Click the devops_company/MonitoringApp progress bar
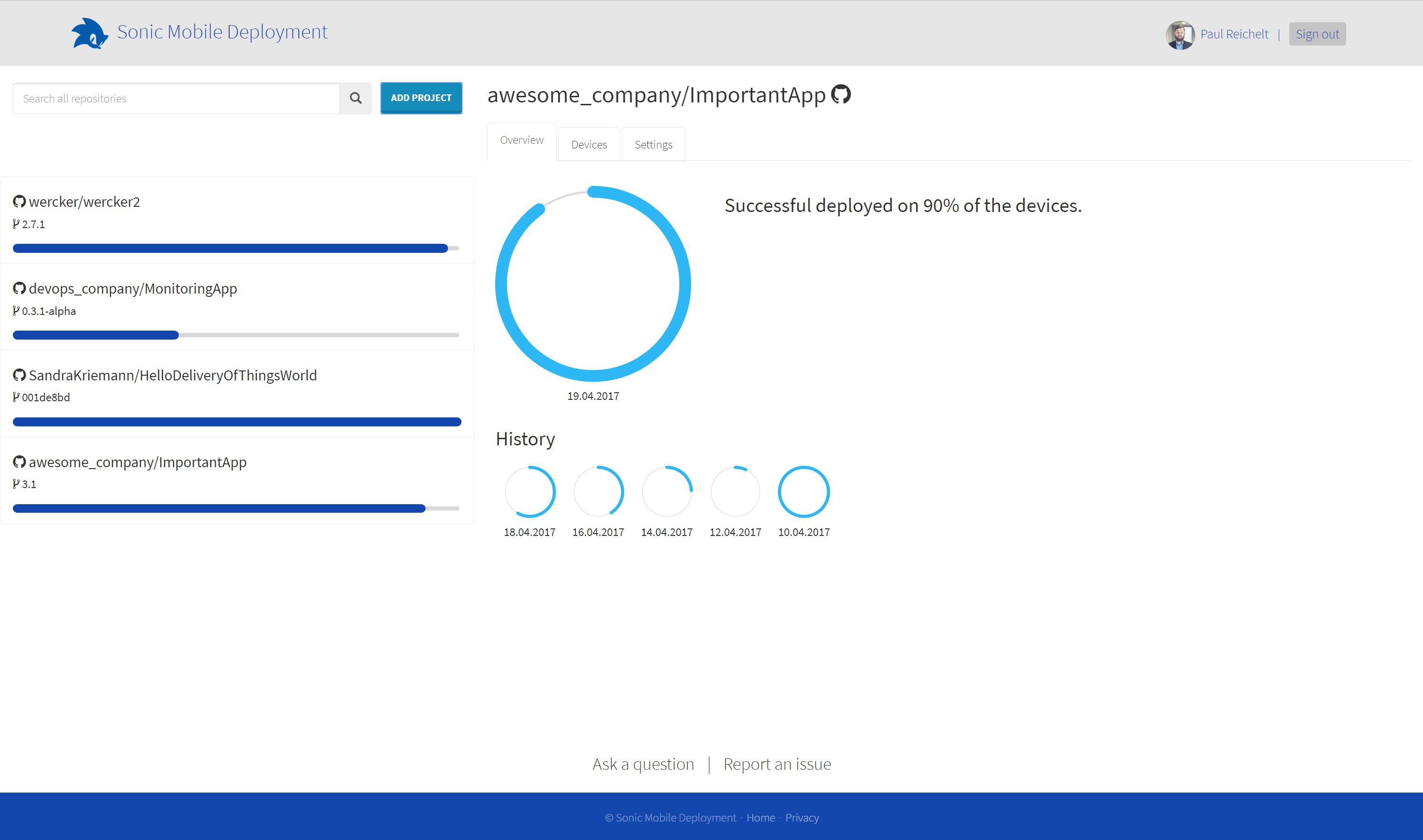 click(x=236, y=335)
